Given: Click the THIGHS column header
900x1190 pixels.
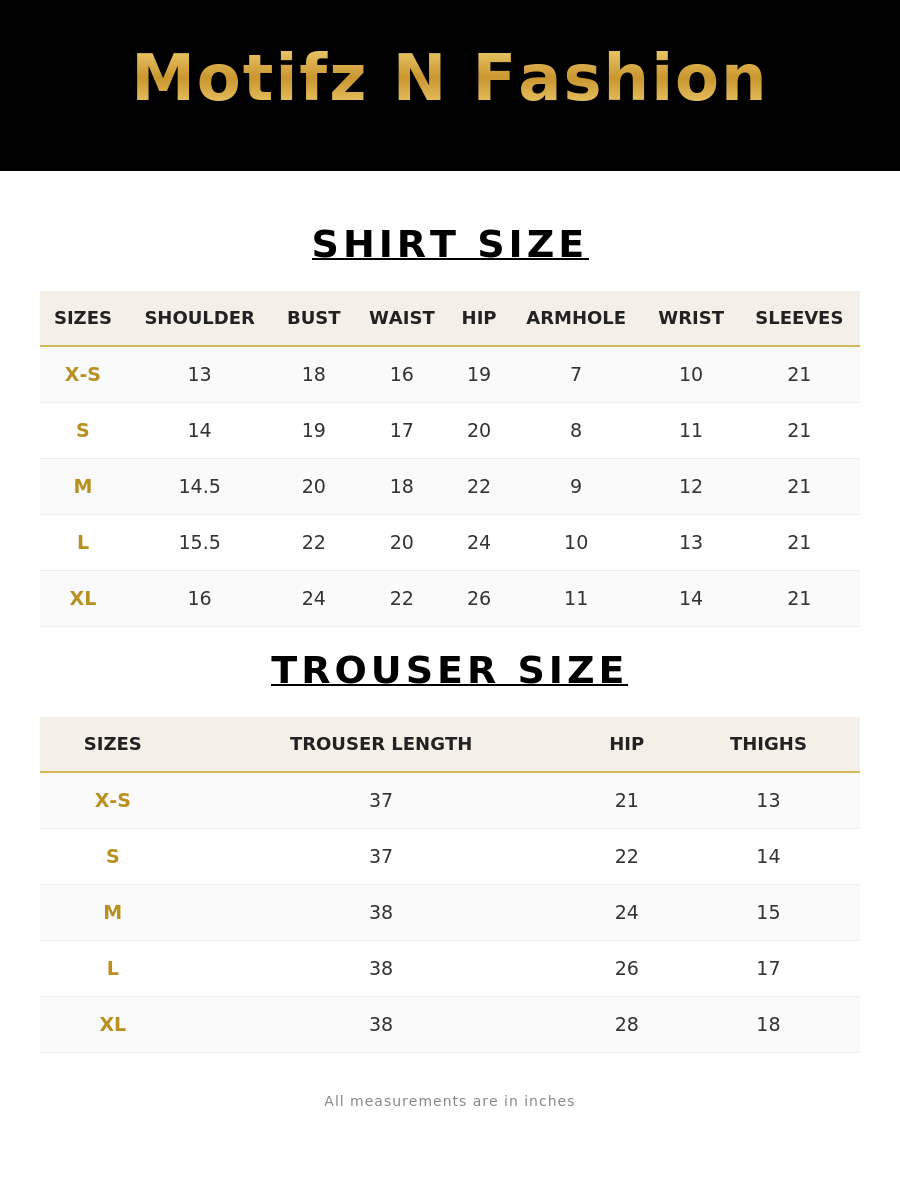Looking at the screenshot, I should coord(768,744).
